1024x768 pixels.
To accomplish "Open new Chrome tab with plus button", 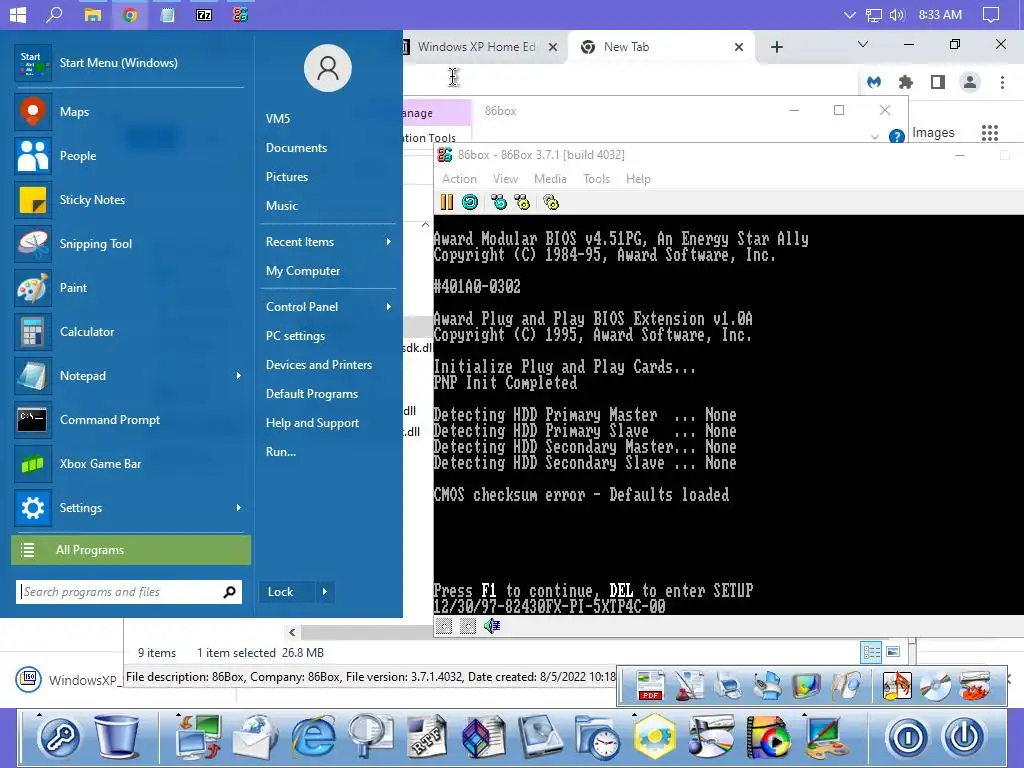I will [776, 47].
